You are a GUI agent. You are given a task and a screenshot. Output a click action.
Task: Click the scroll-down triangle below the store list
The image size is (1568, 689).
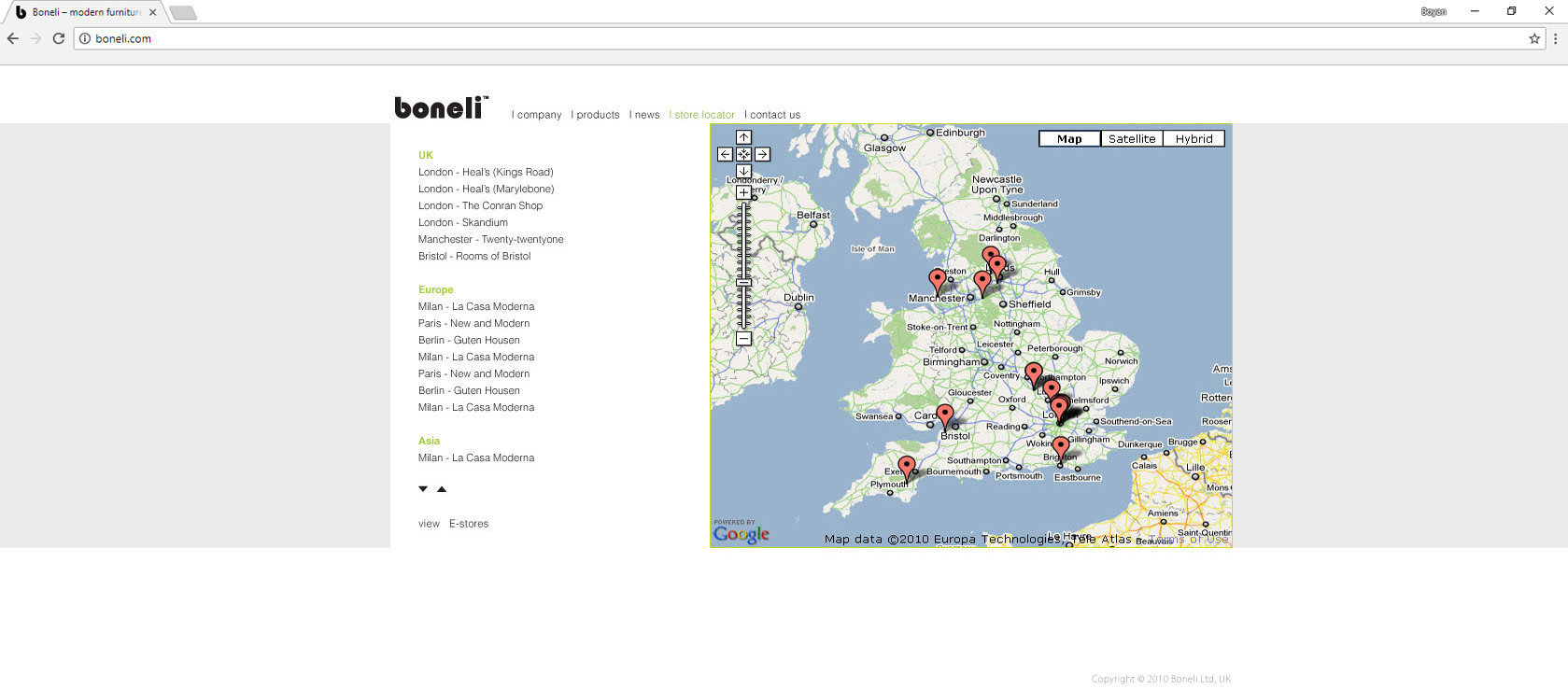(x=423, y=489)
